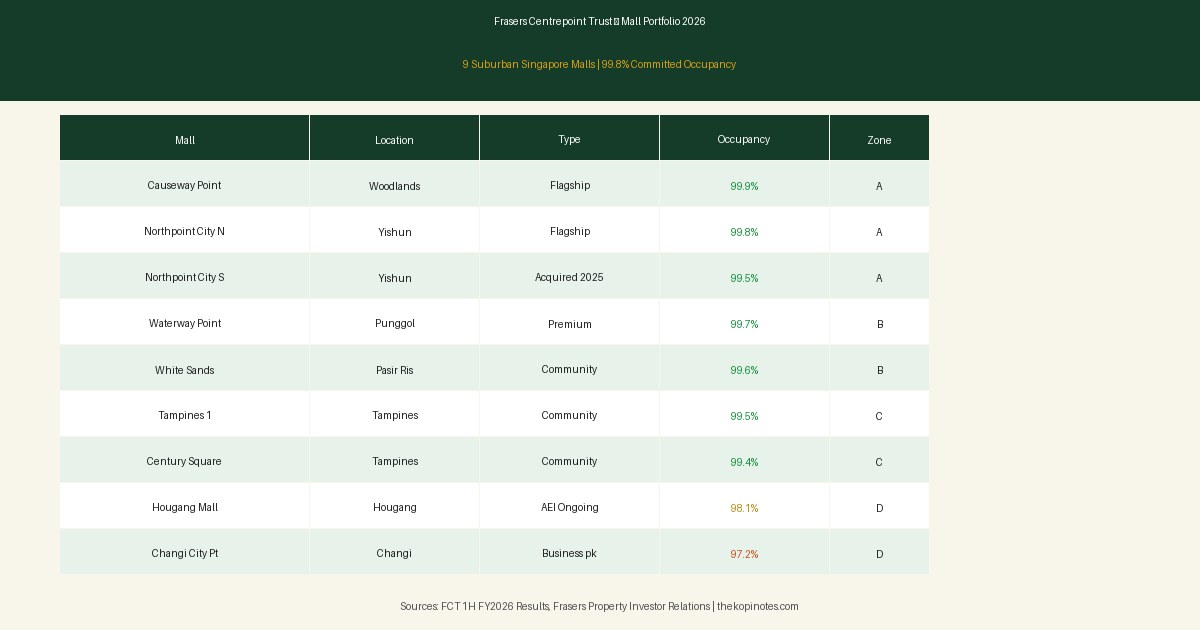Click the "Waterway Point" mall name

coord(185,323)
